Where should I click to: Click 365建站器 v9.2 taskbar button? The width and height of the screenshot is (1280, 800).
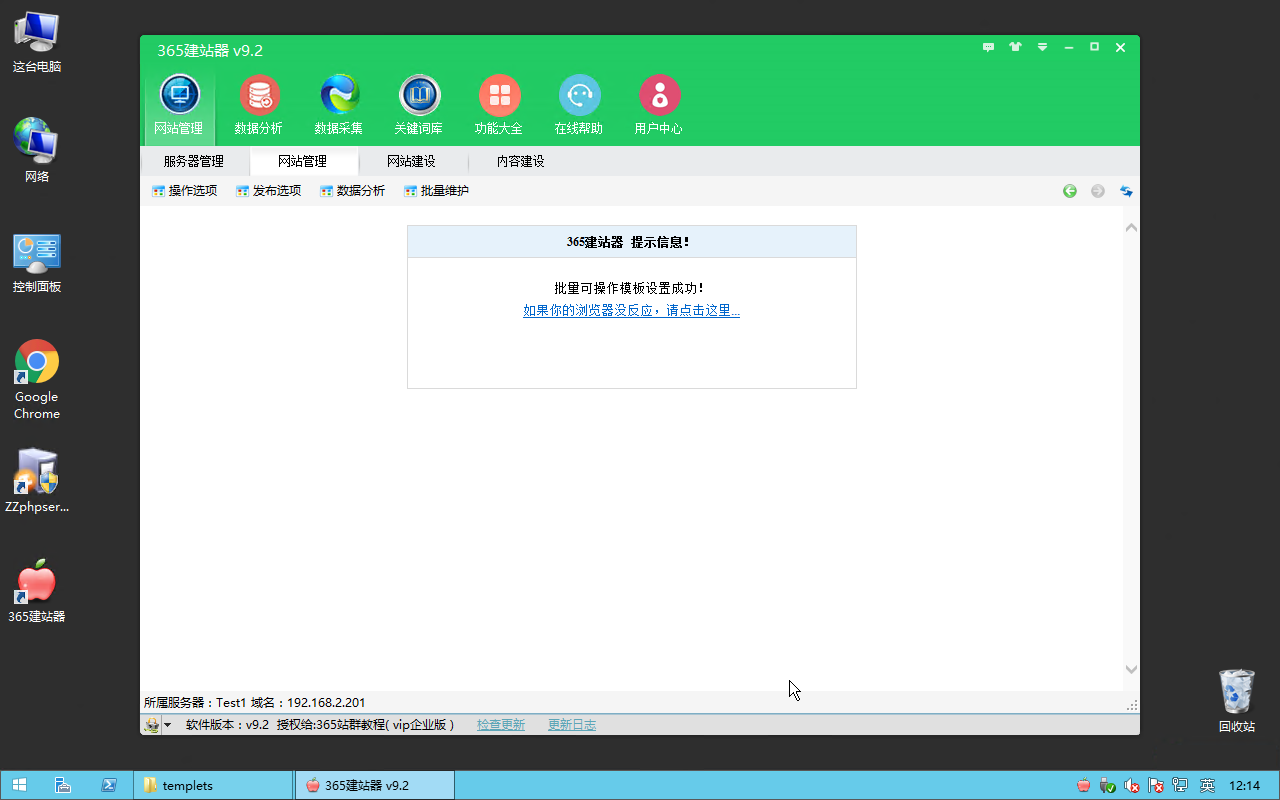tap(375, 785)
